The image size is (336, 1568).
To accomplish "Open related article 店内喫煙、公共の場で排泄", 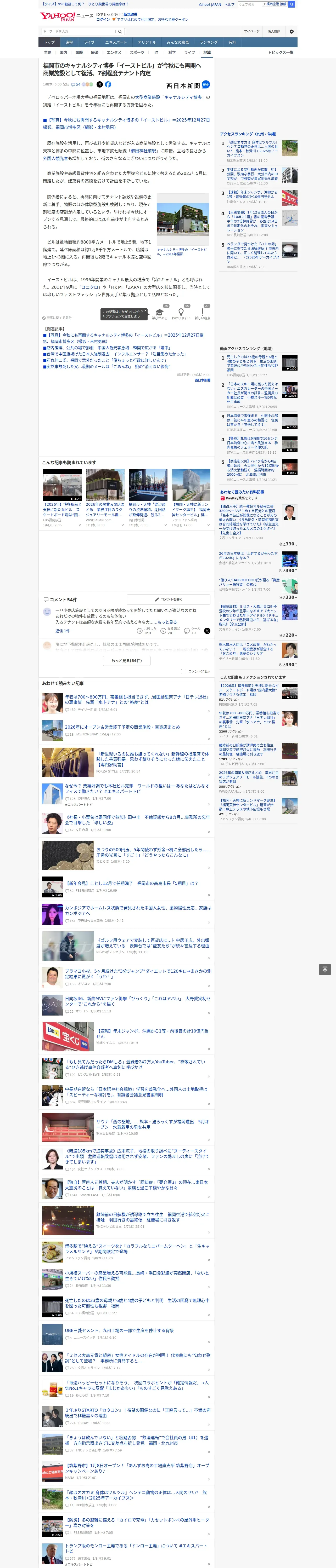I will [x=108, y=348].
